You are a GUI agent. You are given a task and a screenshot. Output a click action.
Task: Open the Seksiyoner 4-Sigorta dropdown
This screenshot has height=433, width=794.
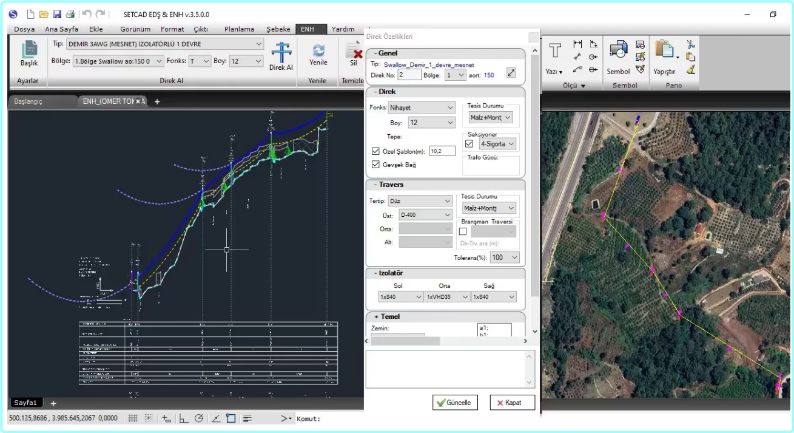coord(497,144)
